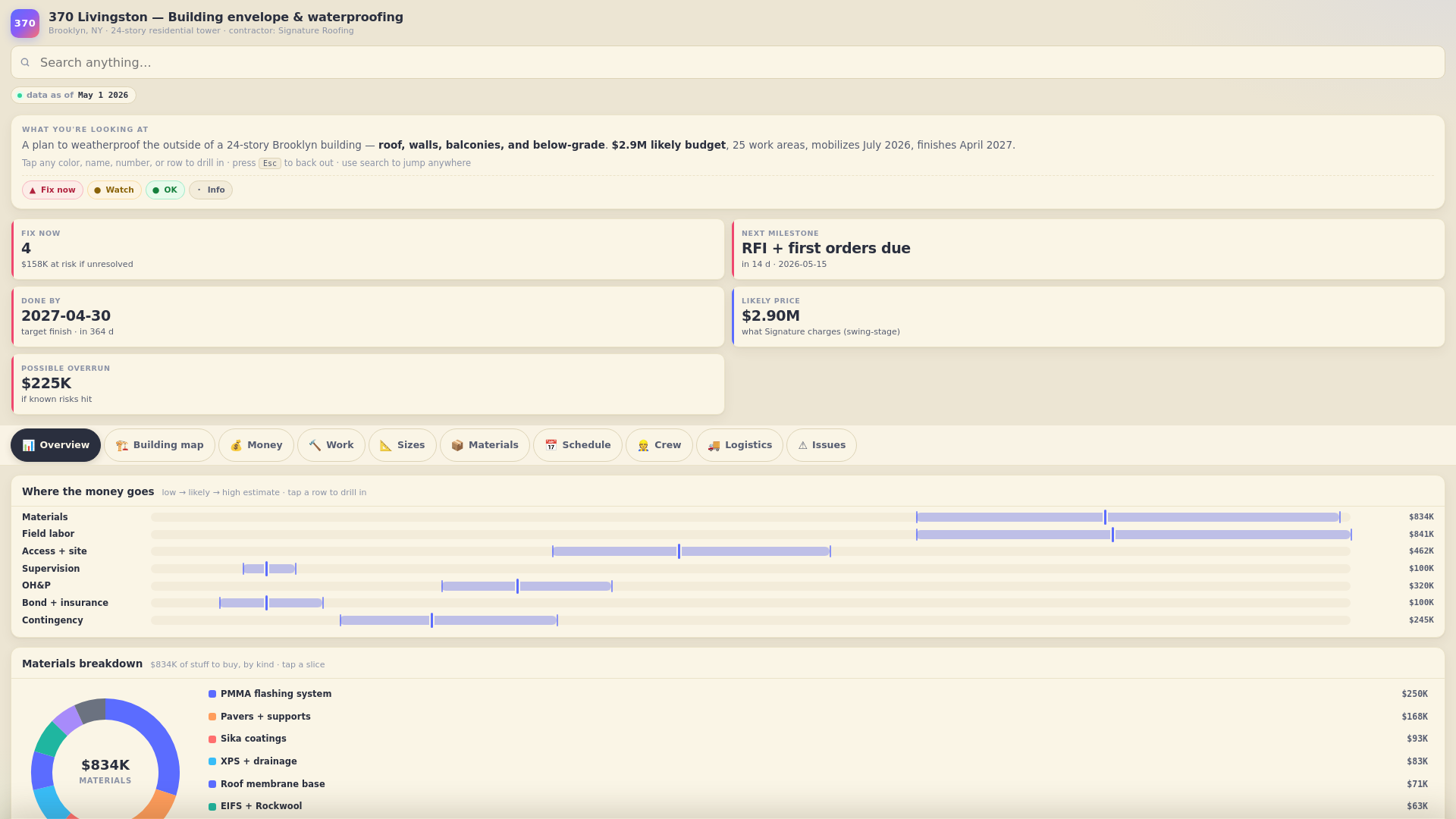Toggle the Fix now filter chip
The image size is (1456, 819).
(x=52, y=190)
